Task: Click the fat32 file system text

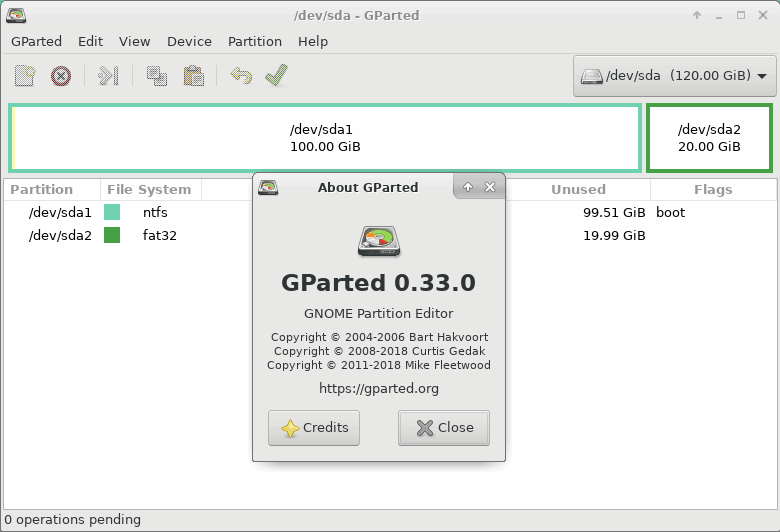Action: click(x=160, y=235)
